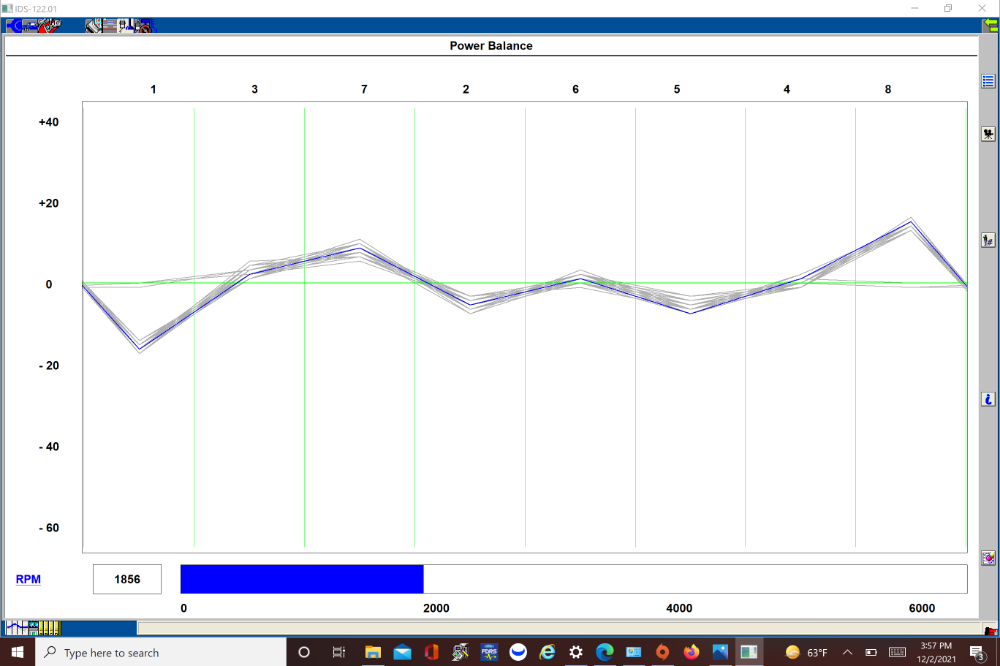
Task: Click the video camera recording icon
Action: pos(988,133)
